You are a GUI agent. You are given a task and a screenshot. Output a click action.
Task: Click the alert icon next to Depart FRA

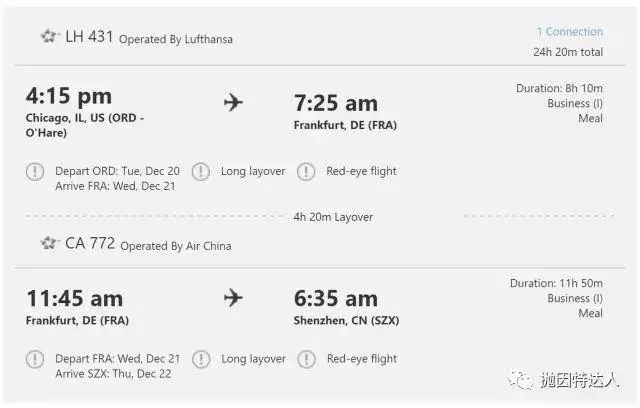point(35,359)
